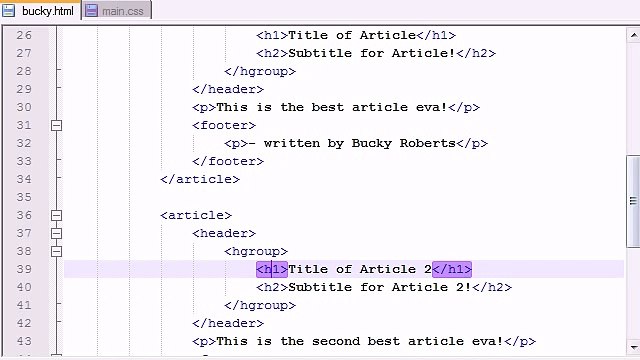Collapse the article block at line 36

57,215
